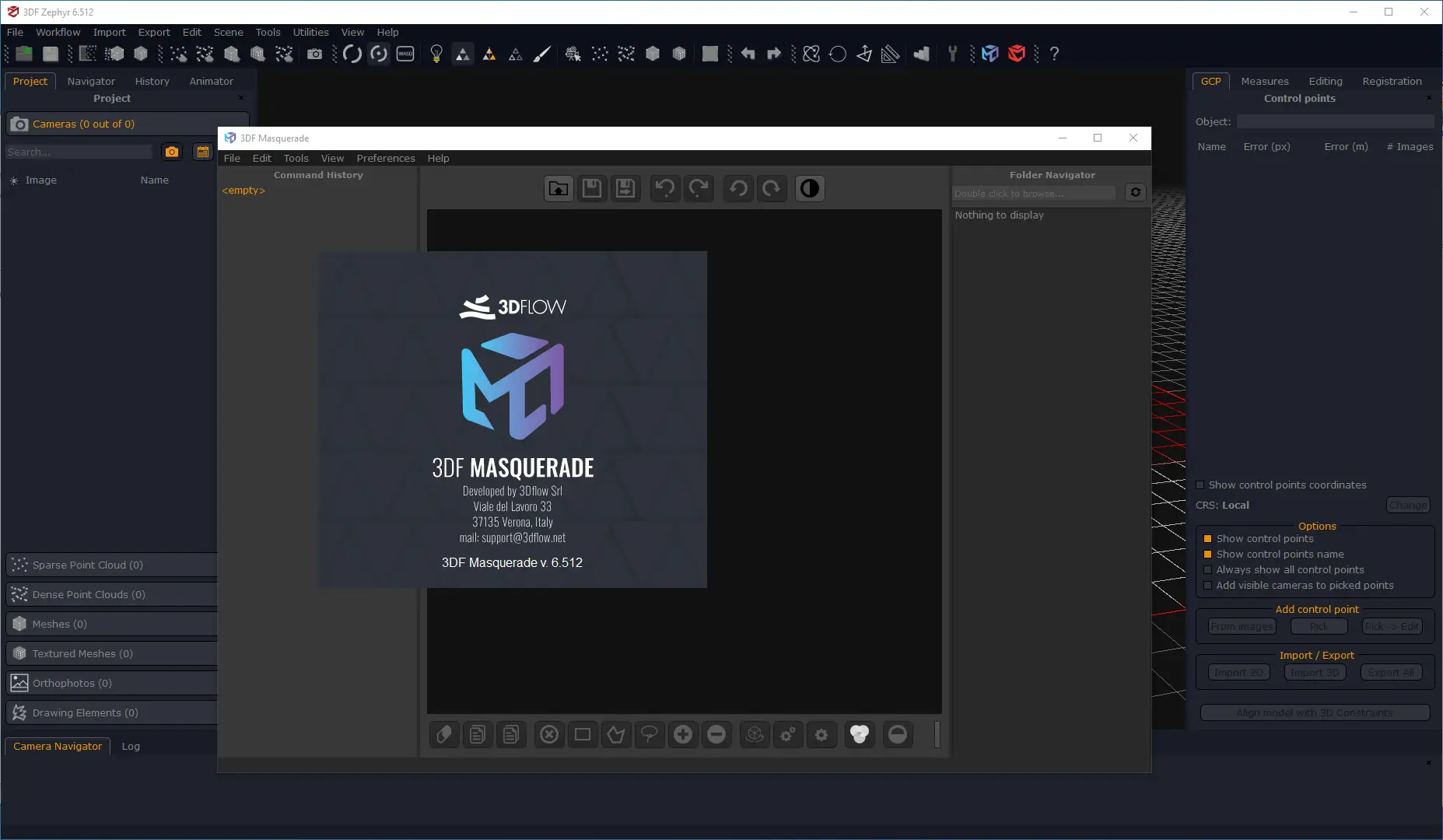Click the wrench options icon in Zephyr toolbar
The image size is (1443, 840).
pos(952,54)
